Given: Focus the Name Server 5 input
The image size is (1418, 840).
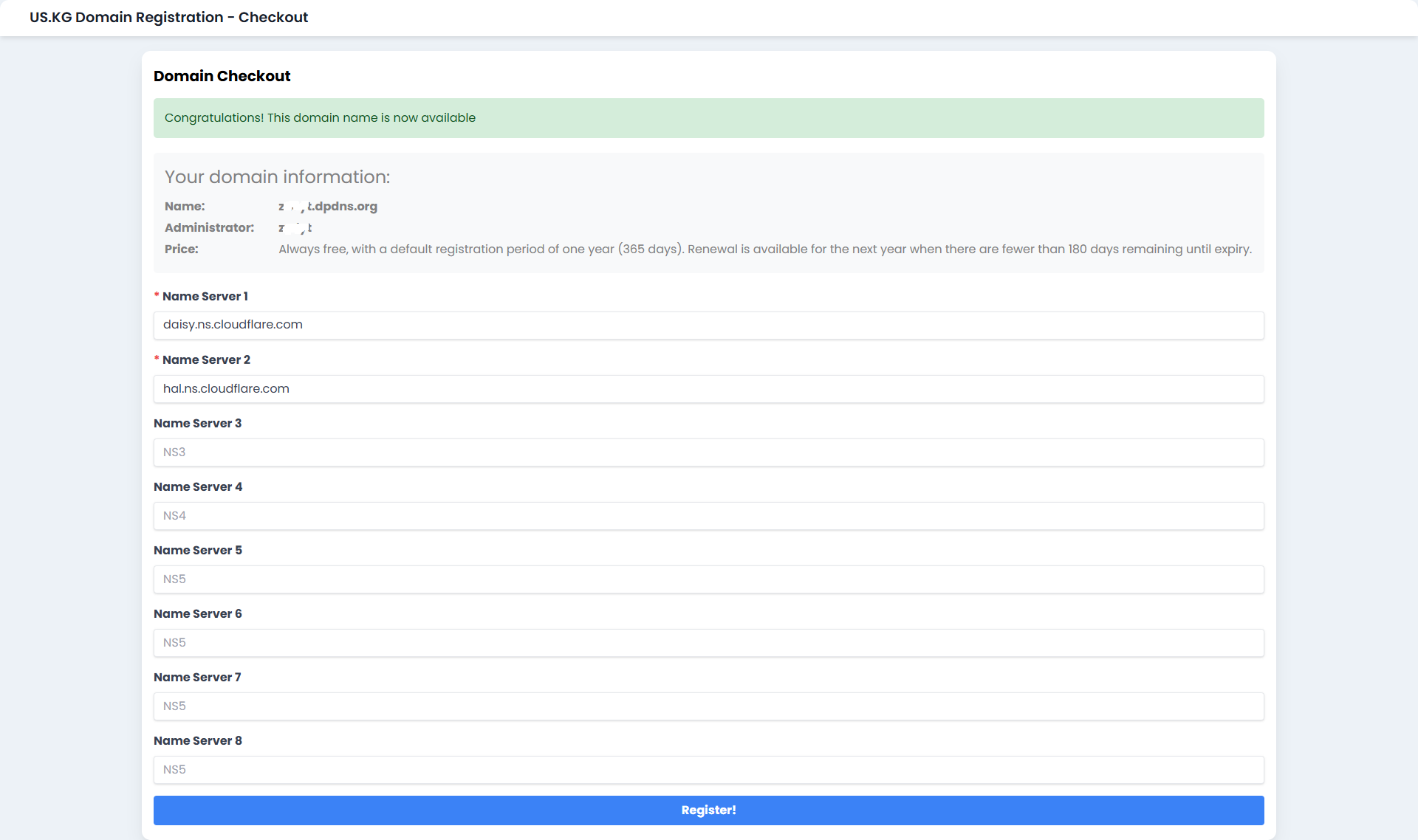Looking at the screenshot, I should 708,579.
